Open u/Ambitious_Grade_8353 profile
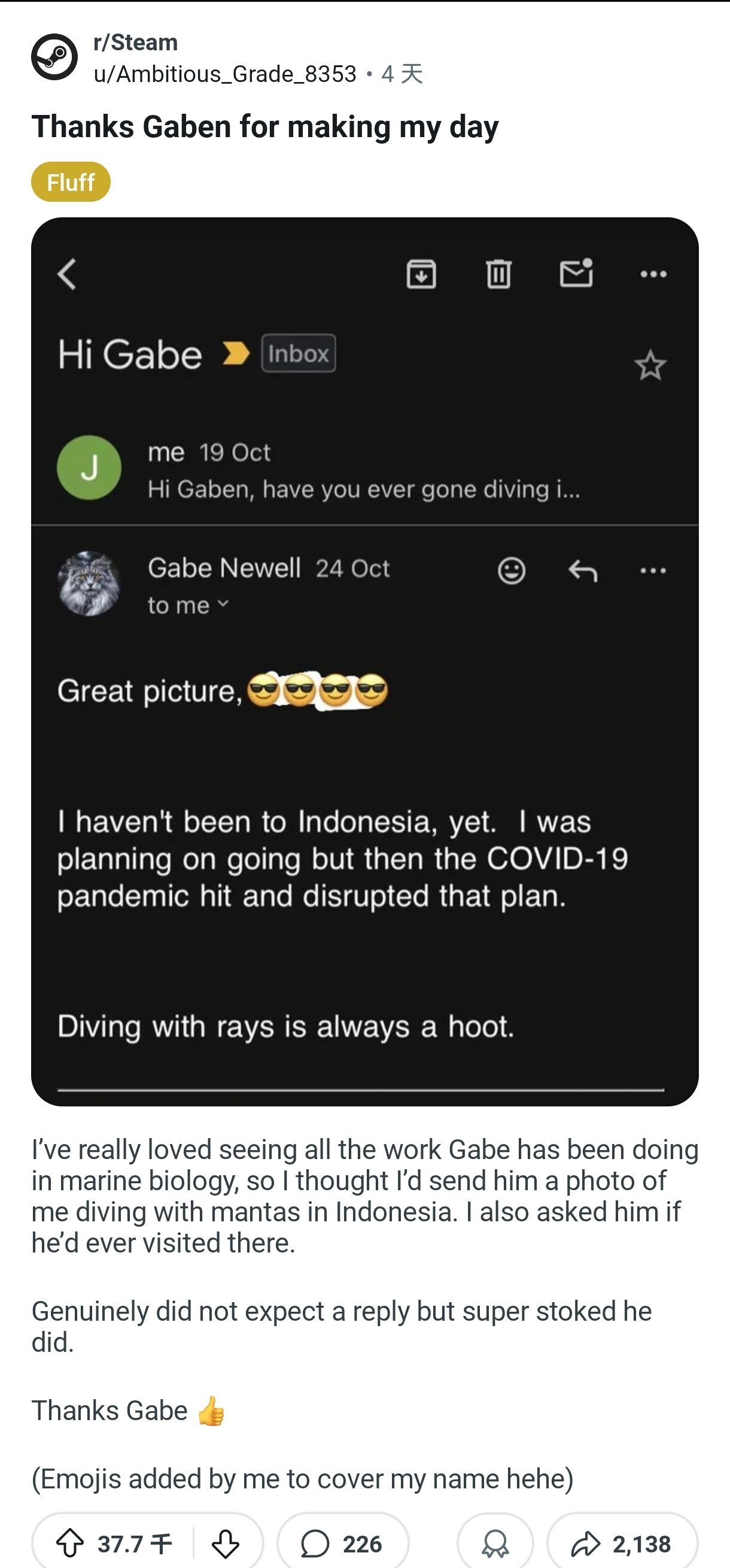The height and width of the screenshot is (1568, 730). [x=224, y=74]
